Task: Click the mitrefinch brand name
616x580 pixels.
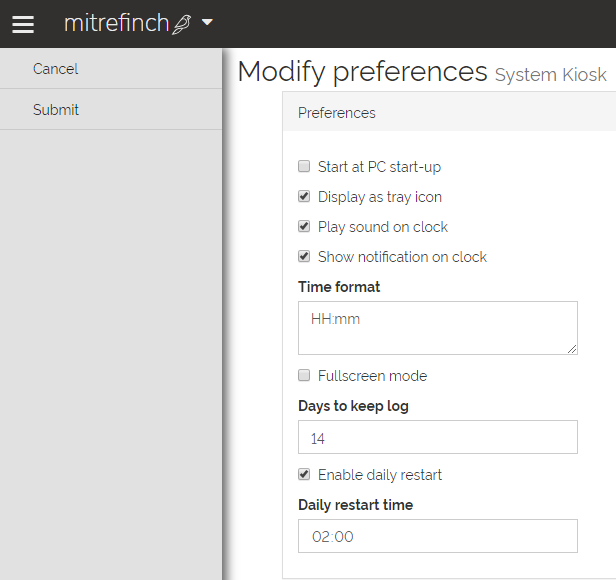Action: point(116,23)
